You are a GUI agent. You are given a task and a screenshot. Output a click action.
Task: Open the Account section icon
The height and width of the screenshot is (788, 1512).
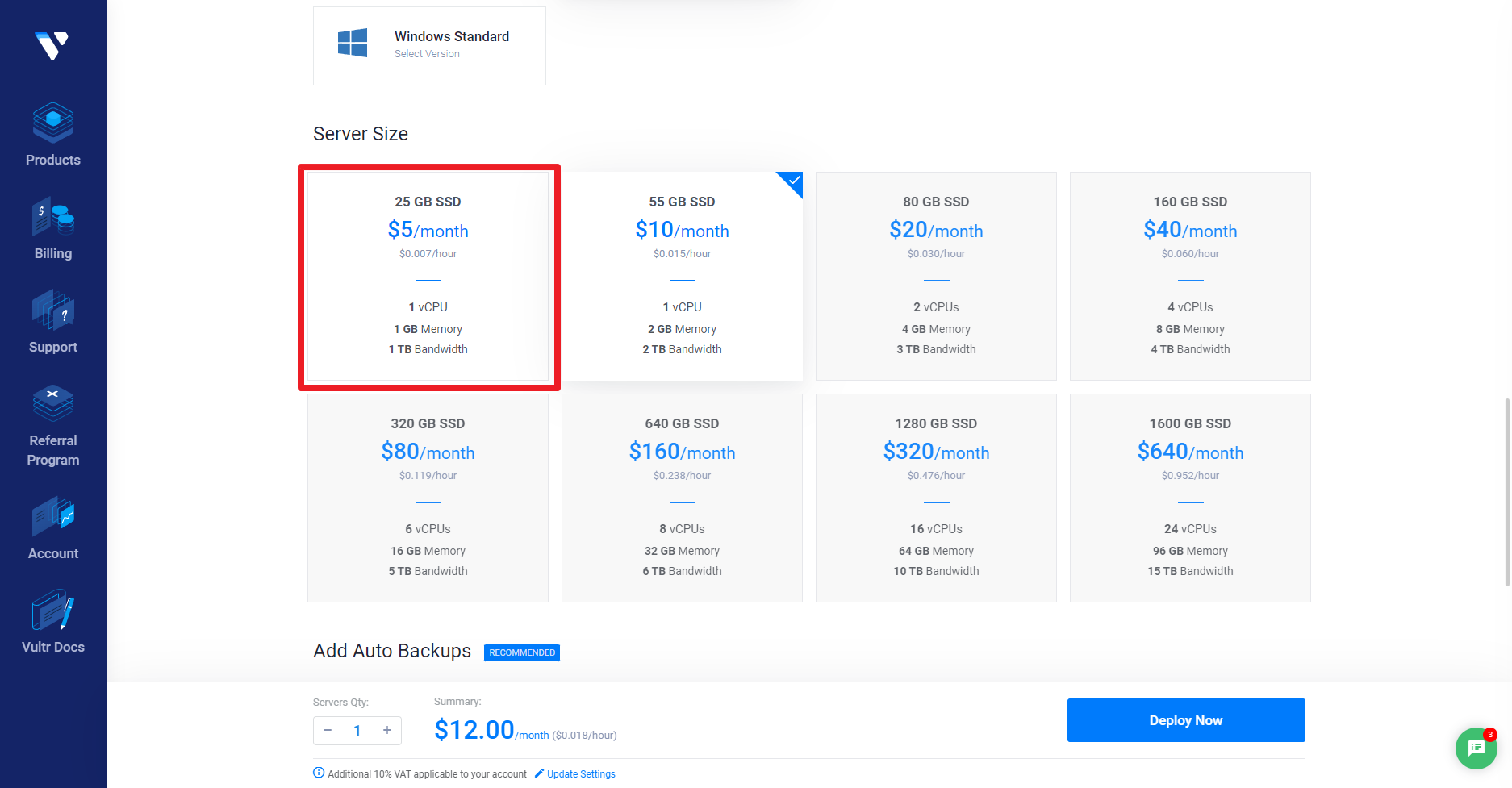pyautogui.click(x=53, y=516)
